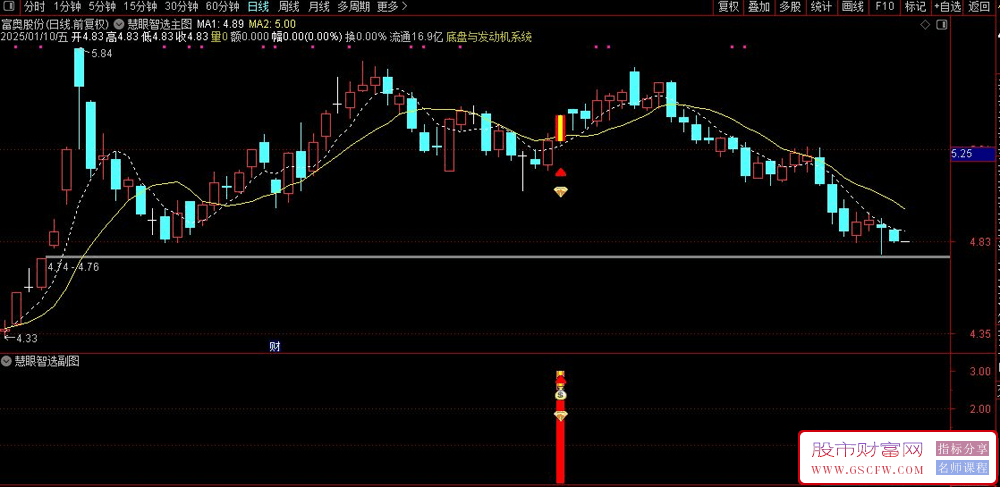Click the money bag icon in sub-chart

[x=561, y=395]
